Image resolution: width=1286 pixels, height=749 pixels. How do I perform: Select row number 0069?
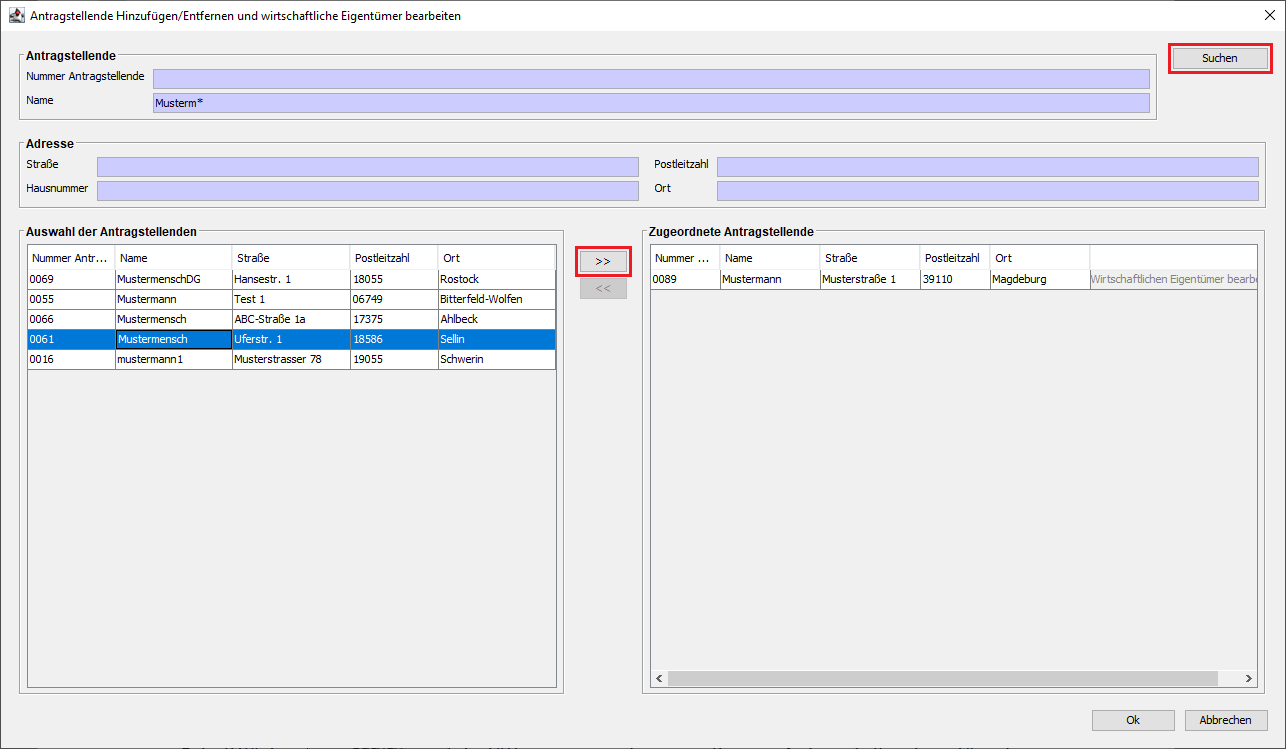(71, 280)
